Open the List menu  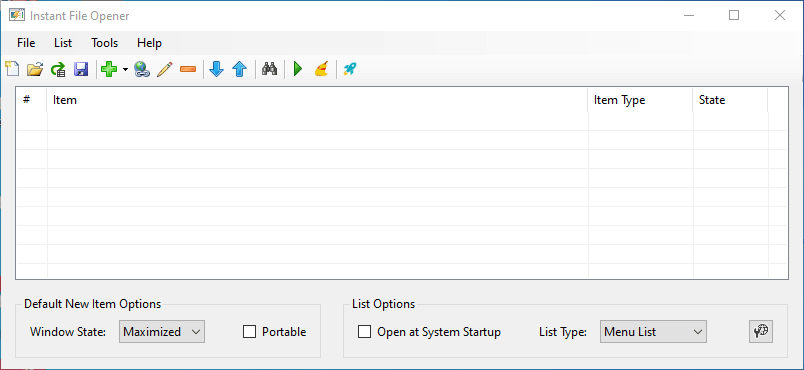pyautogui.click(x=63, y=43)
